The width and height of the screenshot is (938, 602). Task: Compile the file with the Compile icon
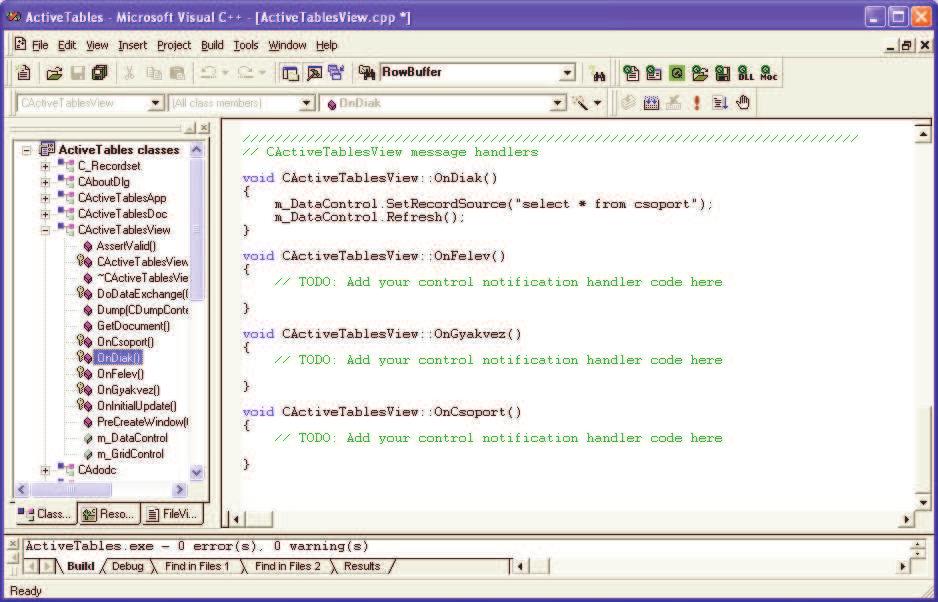628,103
